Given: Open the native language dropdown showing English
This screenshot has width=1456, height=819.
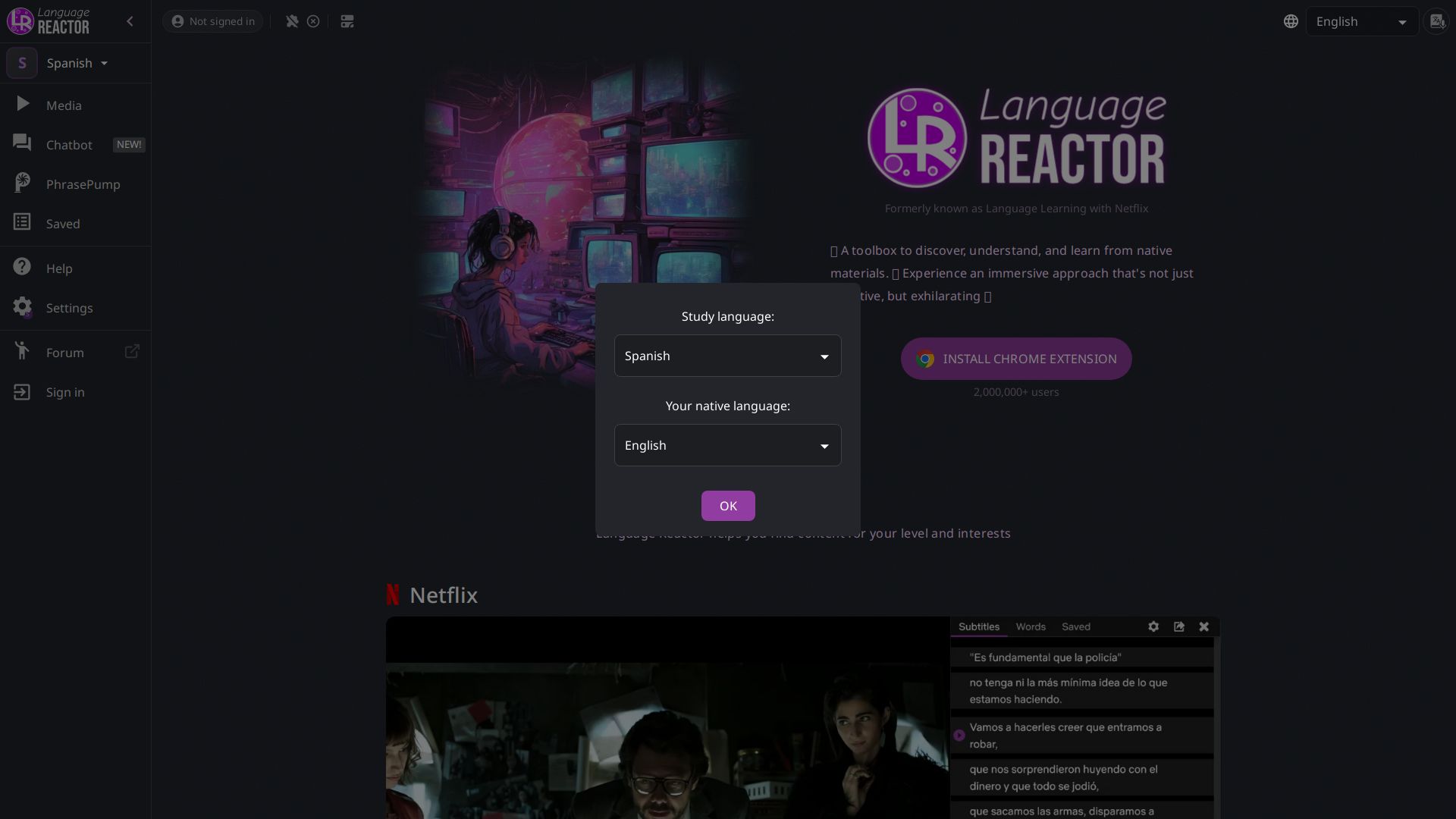Looking at the screenshot, I should tap(726, 445).
